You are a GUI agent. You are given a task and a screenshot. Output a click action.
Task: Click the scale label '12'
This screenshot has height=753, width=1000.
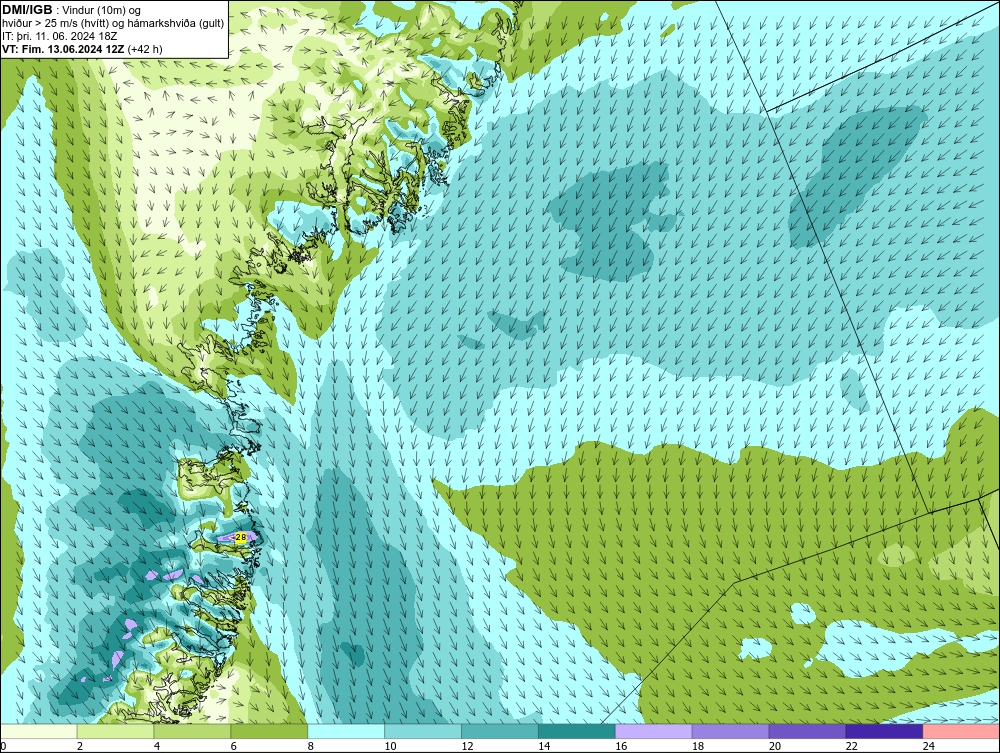[x=467, y=746]
